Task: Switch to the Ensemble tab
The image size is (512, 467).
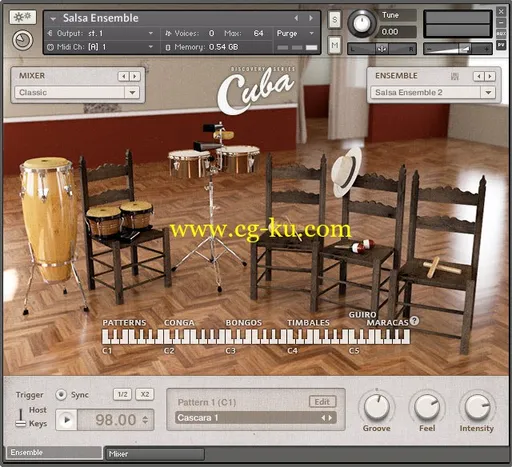Action: pos(53,452)
